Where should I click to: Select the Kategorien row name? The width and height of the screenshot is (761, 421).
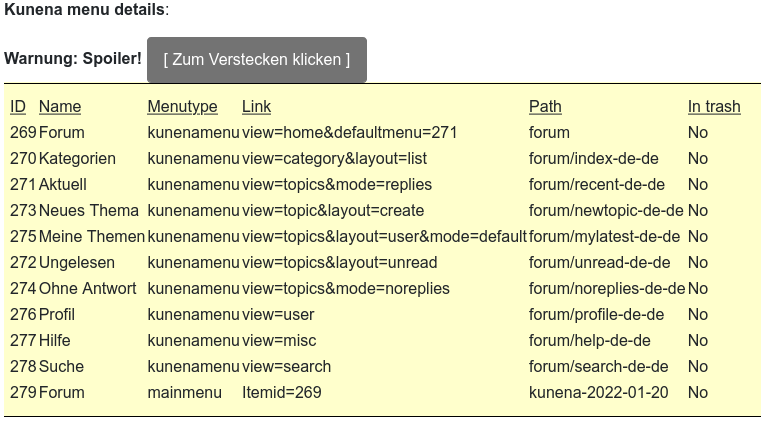[77, 158]
